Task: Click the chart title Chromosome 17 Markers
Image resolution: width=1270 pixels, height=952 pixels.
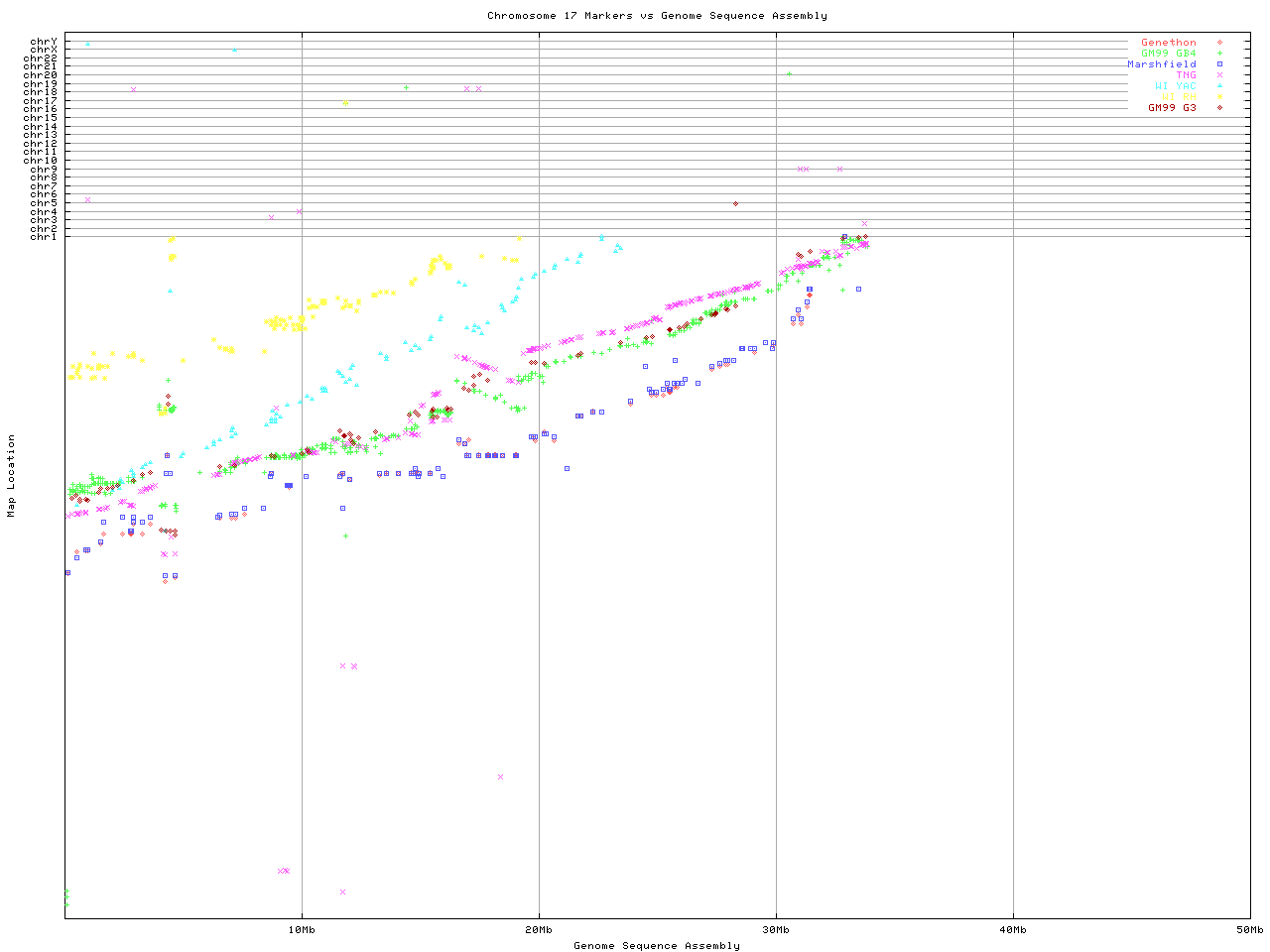Action: [657, 16]
